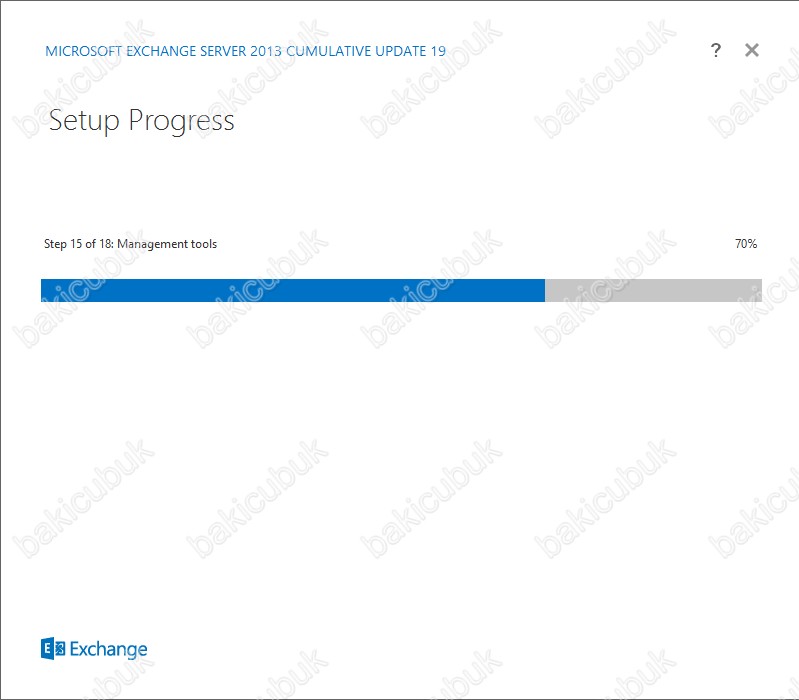The width and height of the screenshot is (799, 700).
Task: Open help via the question mark icon
Action: pos(715,50)
